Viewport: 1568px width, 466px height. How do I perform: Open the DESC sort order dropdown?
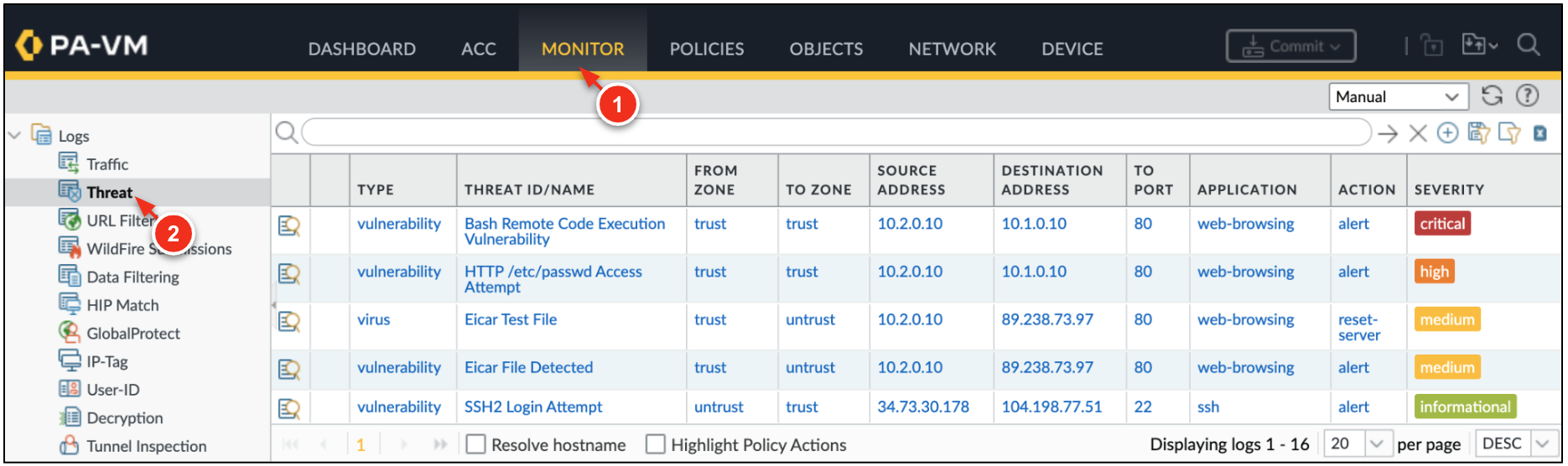coord(1514,443)
